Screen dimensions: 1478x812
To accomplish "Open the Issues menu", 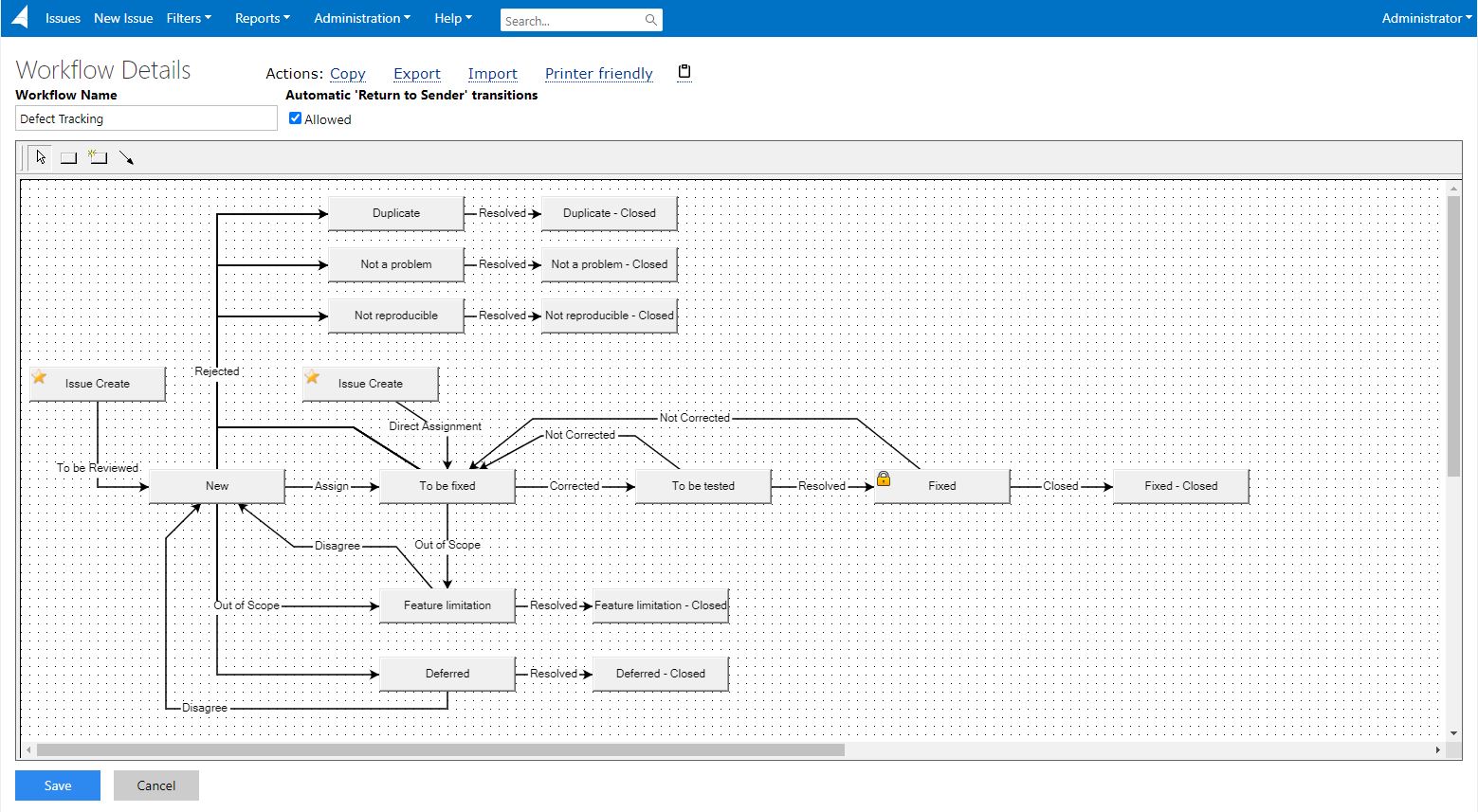I will click(x=63, y=17).
